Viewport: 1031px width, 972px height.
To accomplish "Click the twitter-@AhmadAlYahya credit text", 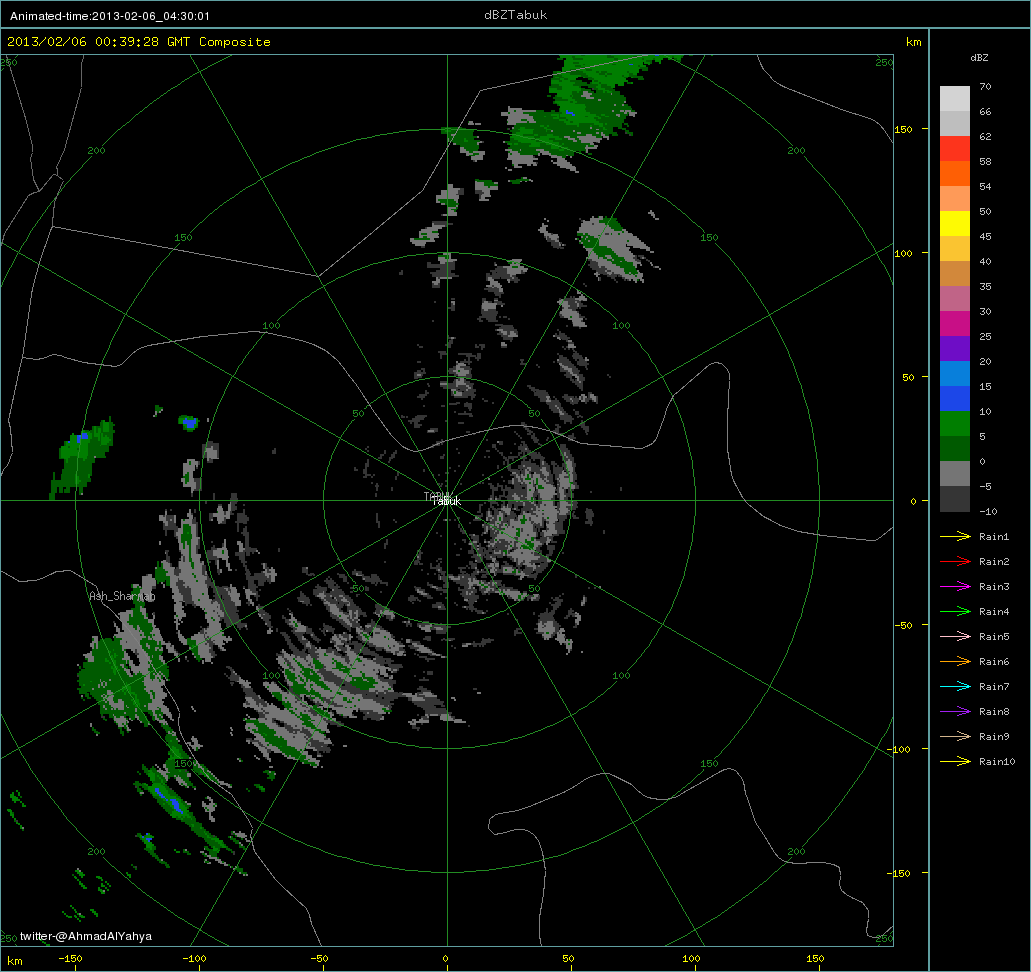I will tap(85, 936).
